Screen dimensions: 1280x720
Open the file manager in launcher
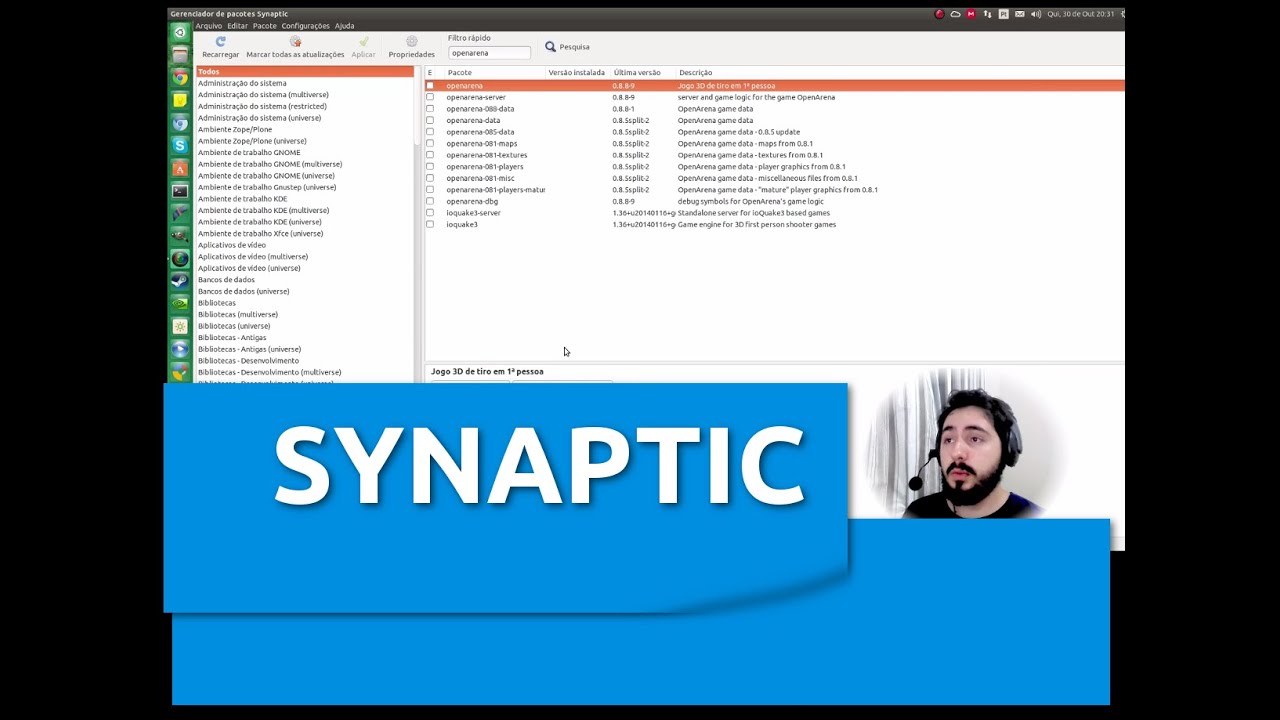click(x=180, y=55)
